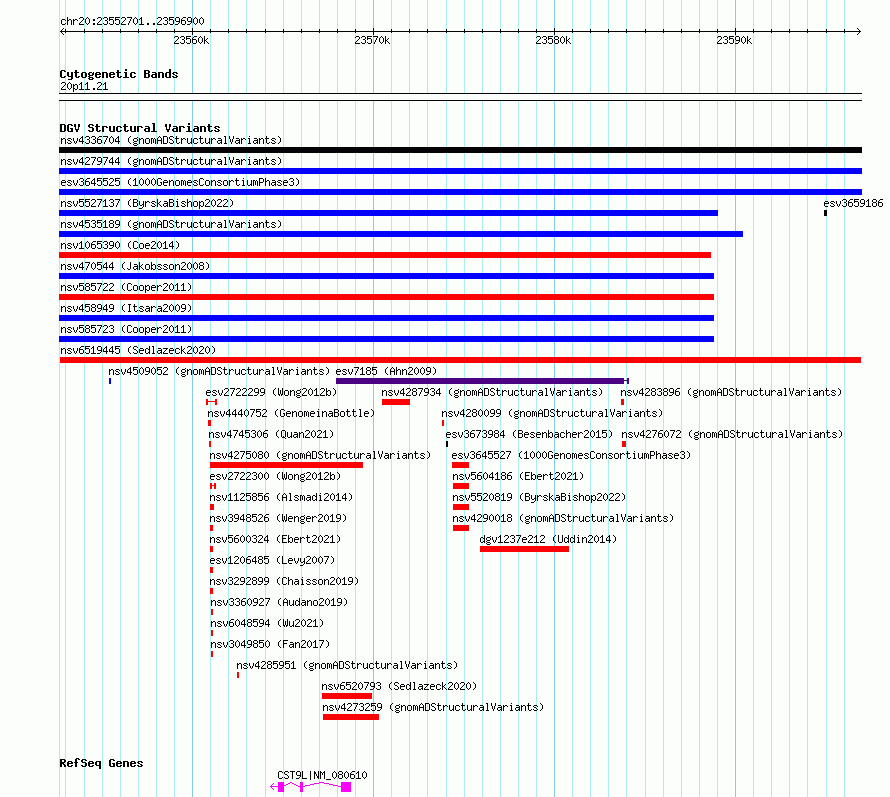This screenshot has width=890, height=797.
Task: Click the nsv585723 Cooper2011 label
Action: [x=126, y=329]
